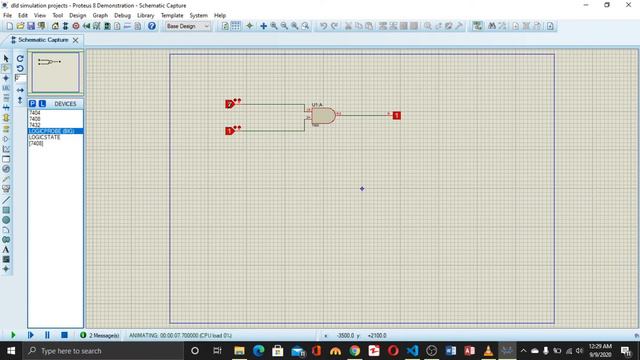
Task: Click the Center at Cursor plus icon
Action: pyautogui.click(x=263, y=26)
